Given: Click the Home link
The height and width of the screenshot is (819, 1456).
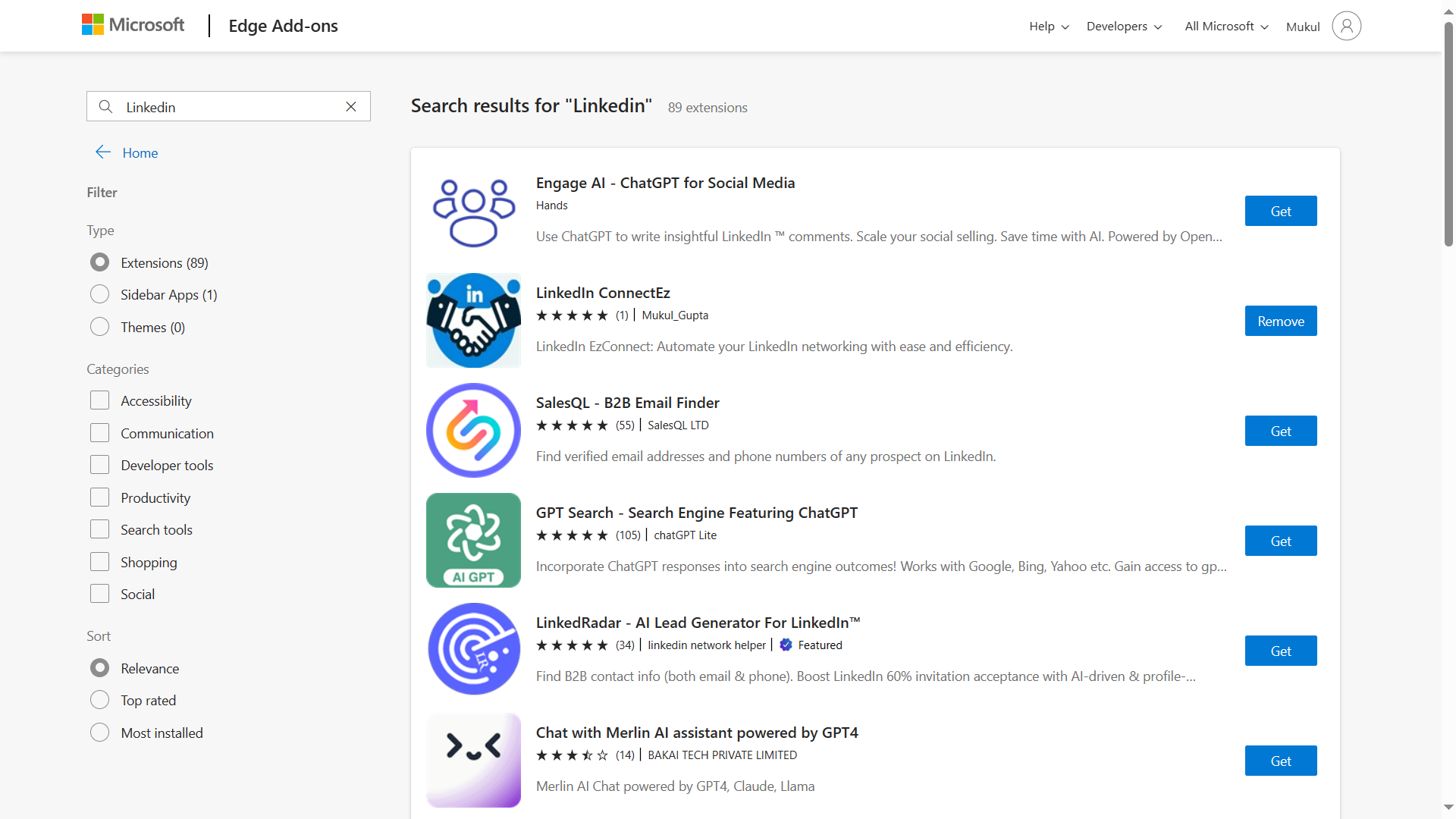Looking at the screenshot, I should [140, 152].
